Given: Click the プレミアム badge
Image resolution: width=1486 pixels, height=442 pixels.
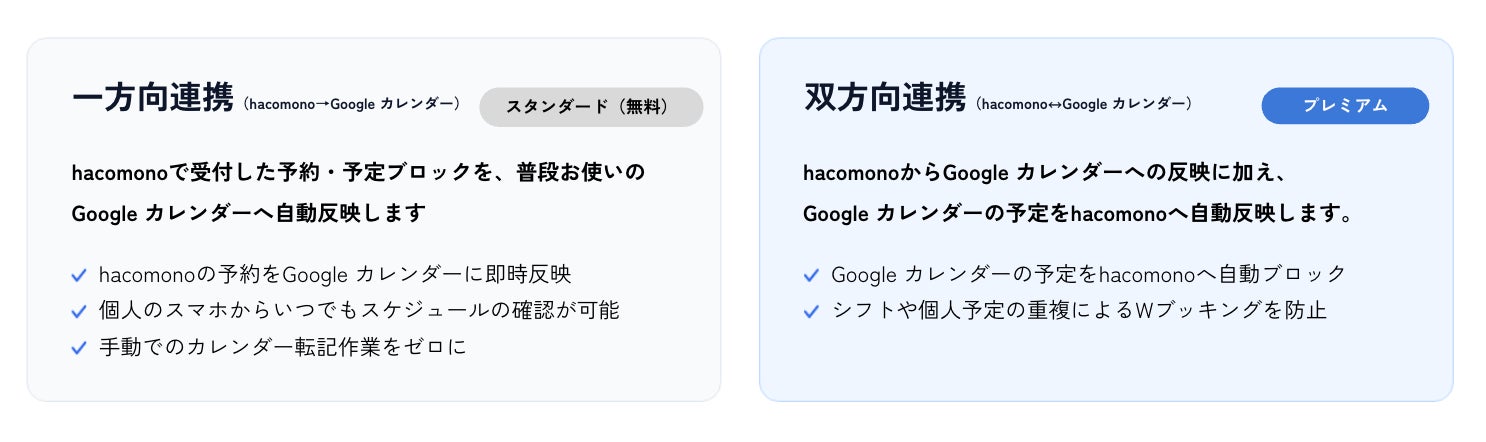Looking at the screenshot, I should point(1345,106).
